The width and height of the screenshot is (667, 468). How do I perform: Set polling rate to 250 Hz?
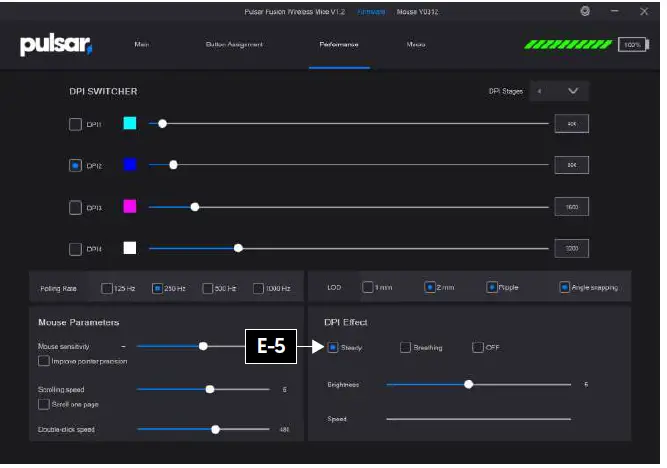[x=157, y=288]
